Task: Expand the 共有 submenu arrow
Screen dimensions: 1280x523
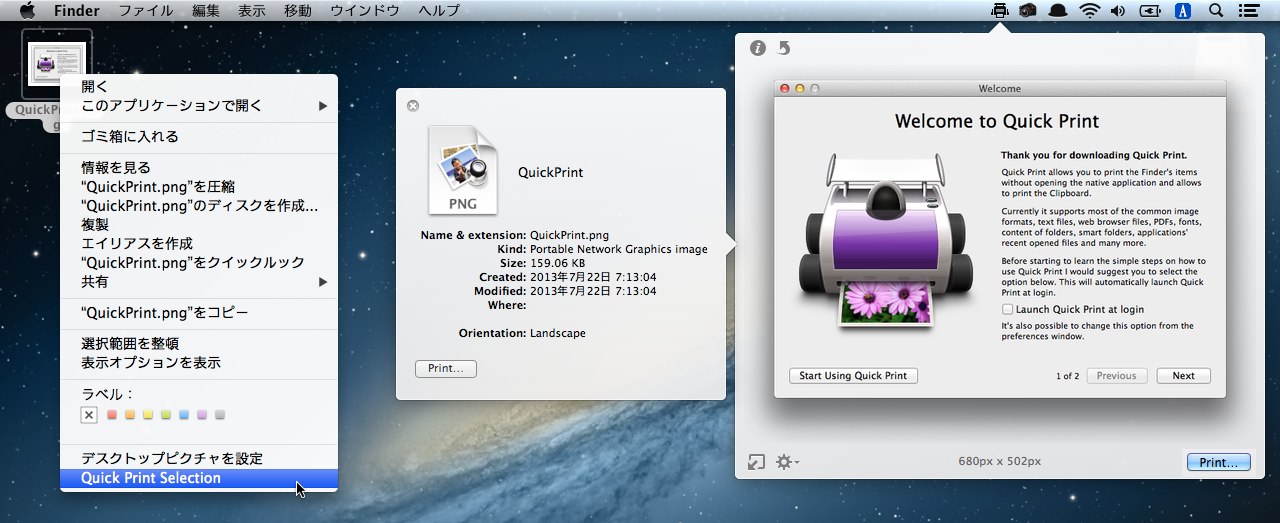Action: (323, 282)
